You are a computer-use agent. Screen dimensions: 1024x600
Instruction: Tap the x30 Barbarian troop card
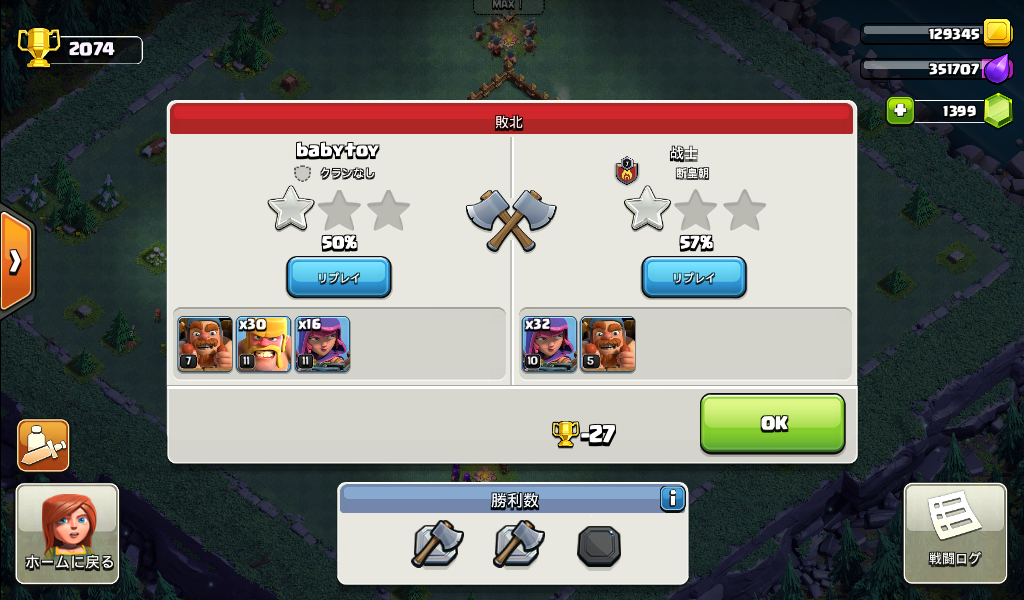tap(263, 344)
